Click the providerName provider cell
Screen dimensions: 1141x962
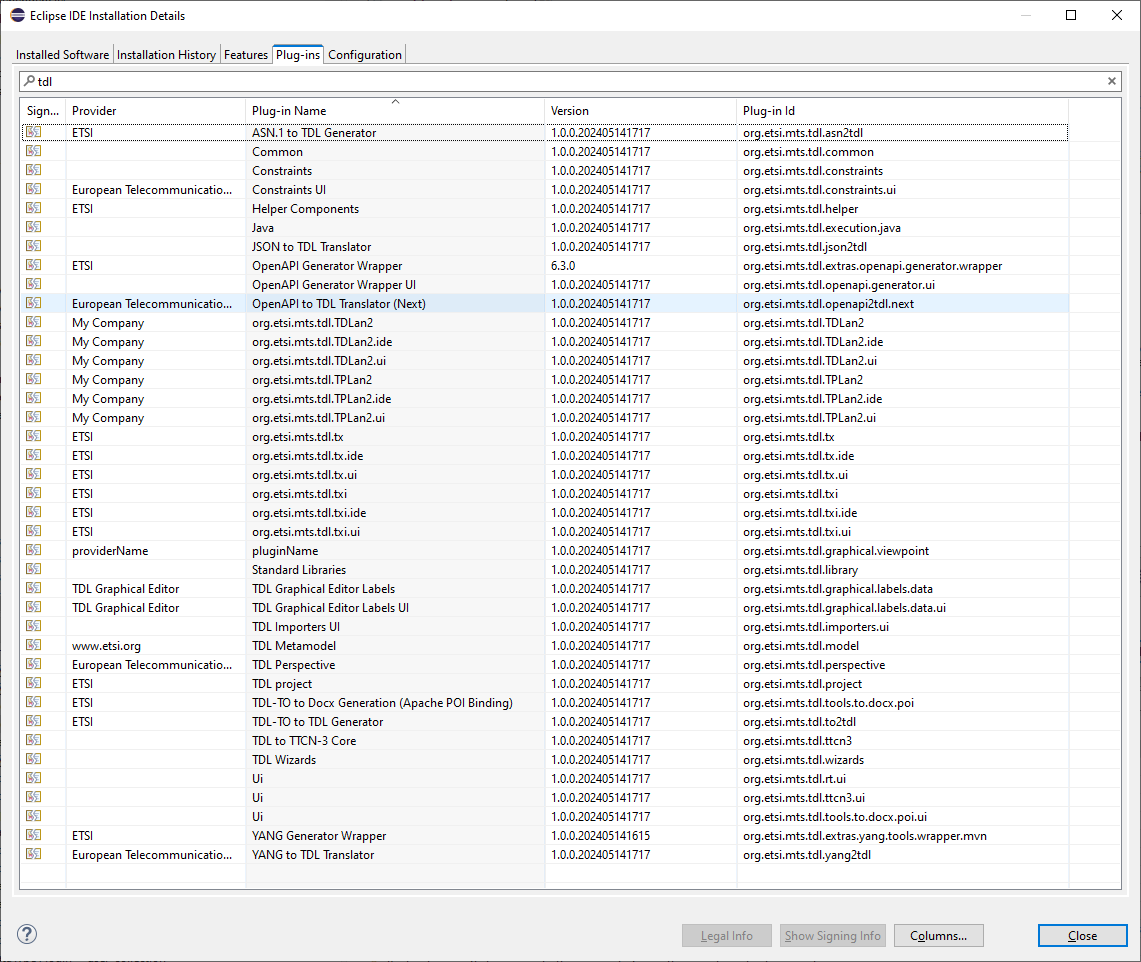click(110, 551)
